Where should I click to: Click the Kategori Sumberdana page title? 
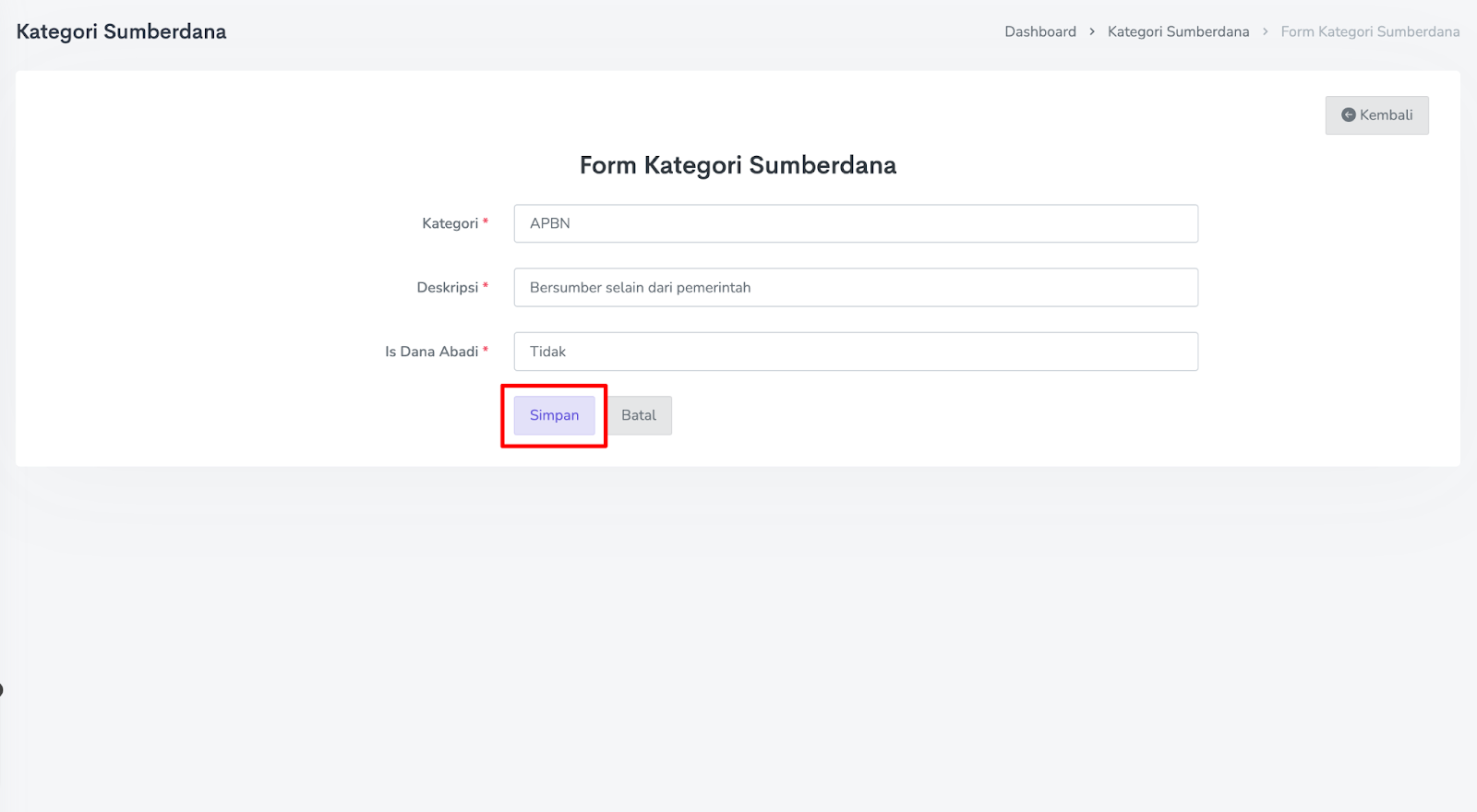click(121, 31)
